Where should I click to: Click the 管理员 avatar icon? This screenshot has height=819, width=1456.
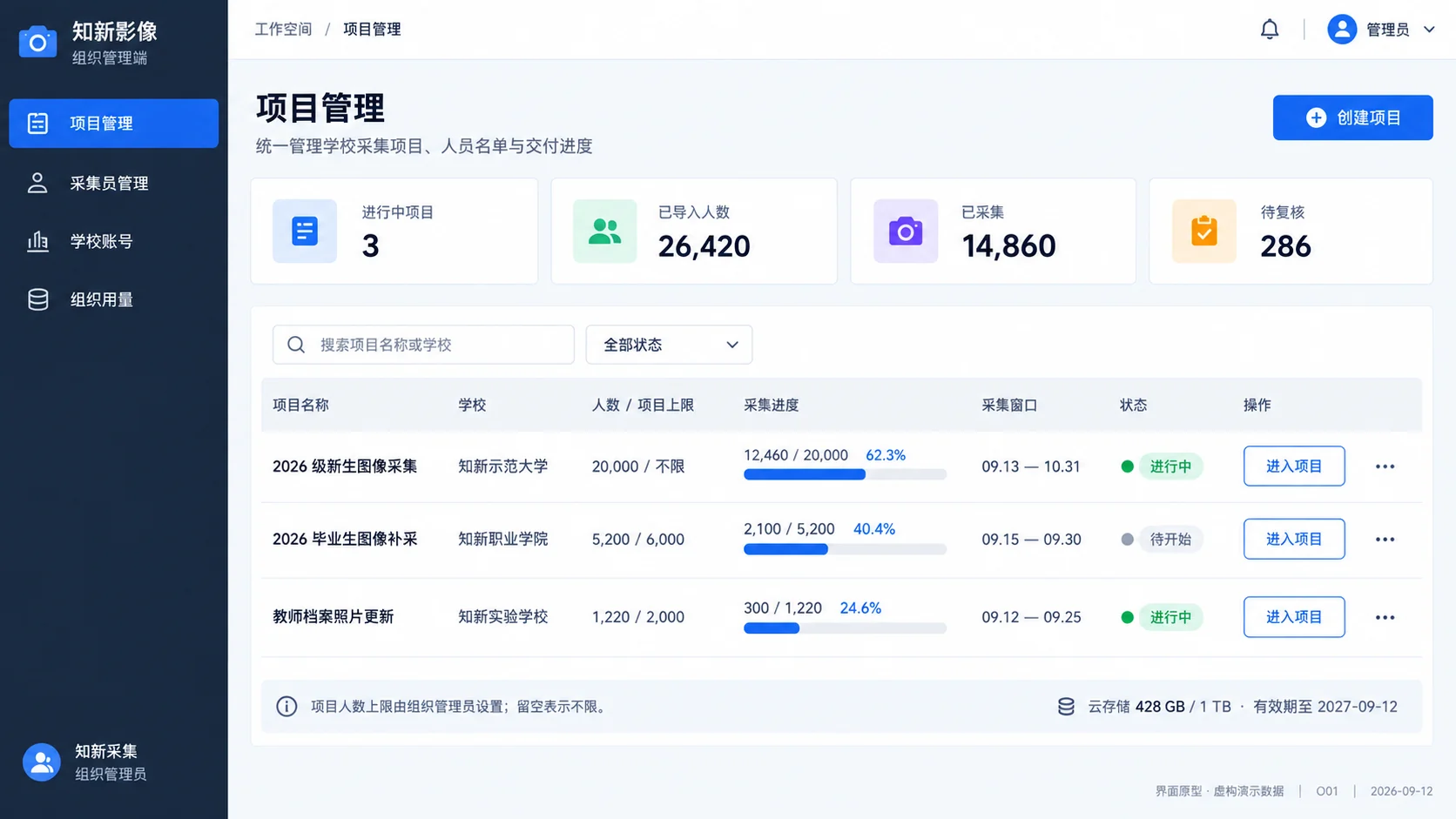(1342, 30)
